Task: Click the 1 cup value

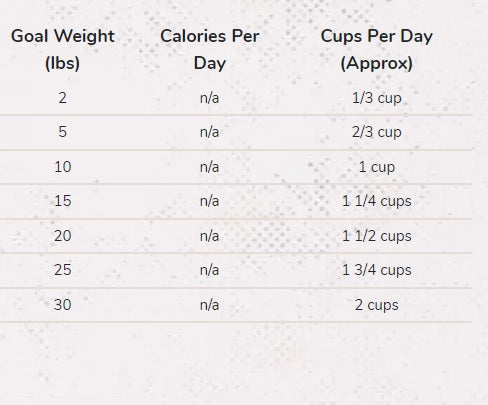Action: (x=377, y=167)
